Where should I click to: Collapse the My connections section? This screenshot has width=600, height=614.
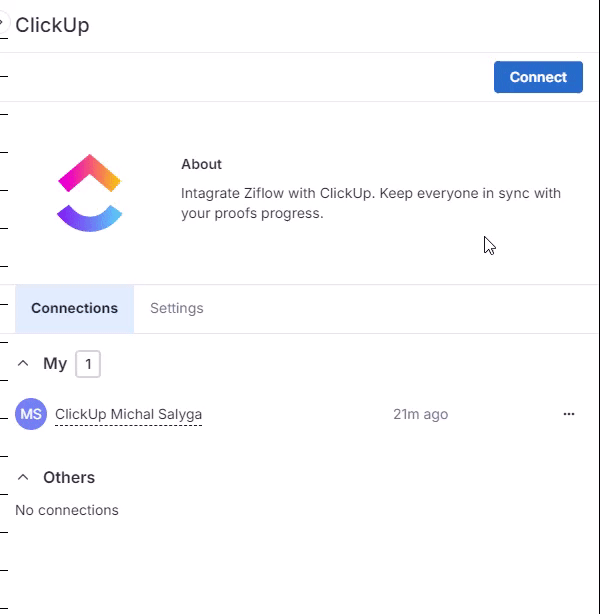coord(24,364)
